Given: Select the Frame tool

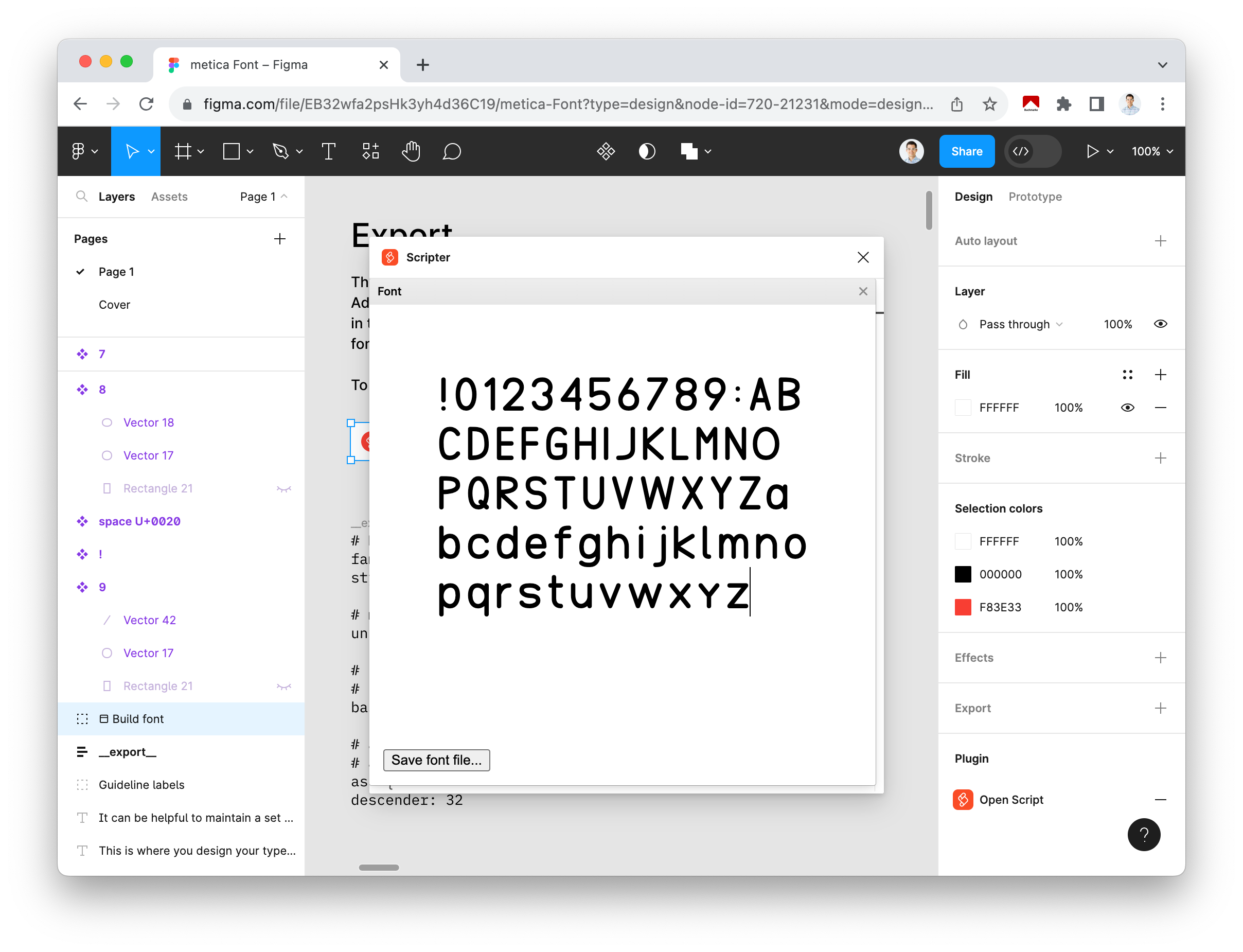Looking at the screenshot, I should click(x=184, y=151).
